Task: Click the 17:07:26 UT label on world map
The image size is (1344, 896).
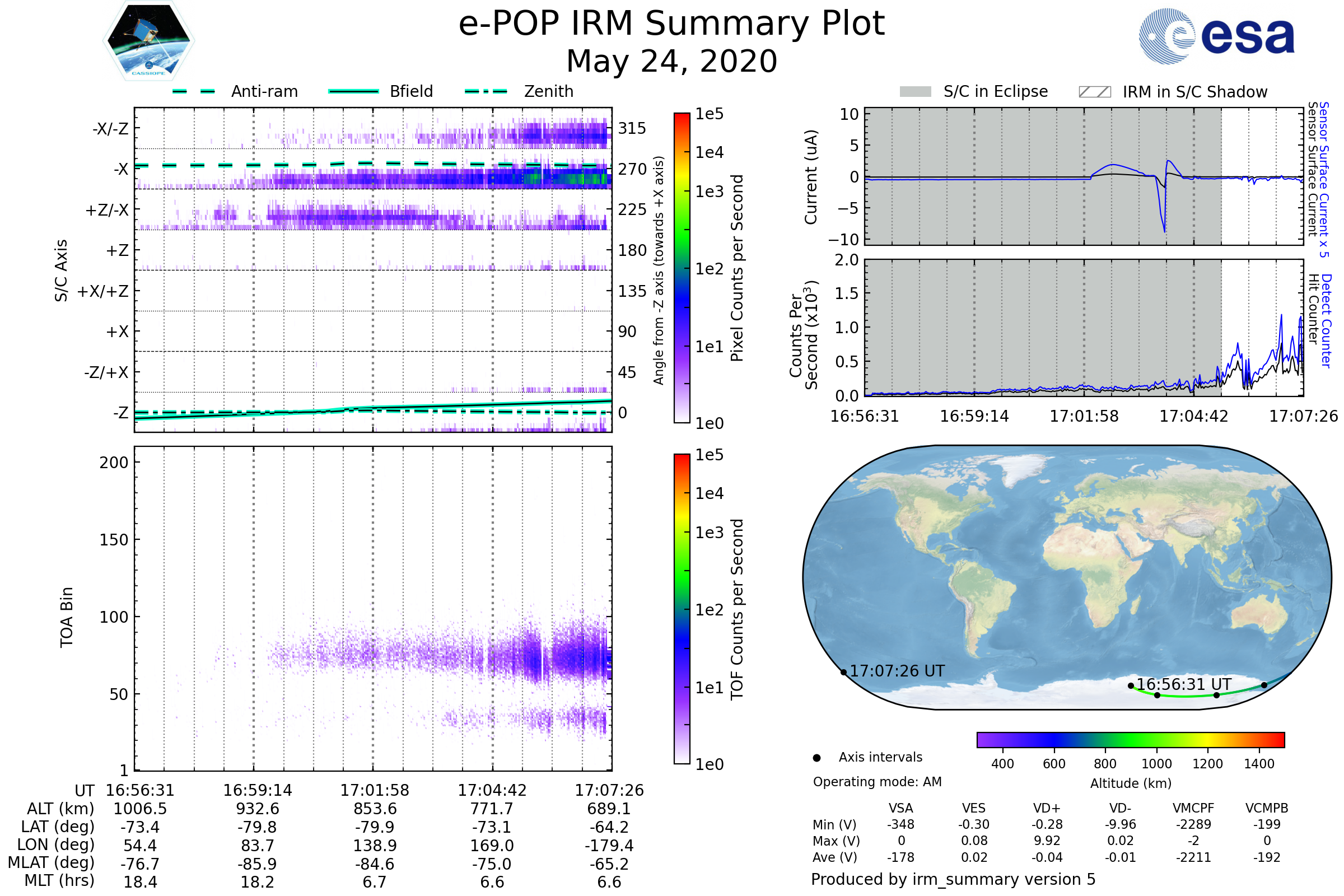Action: (897, 671)
